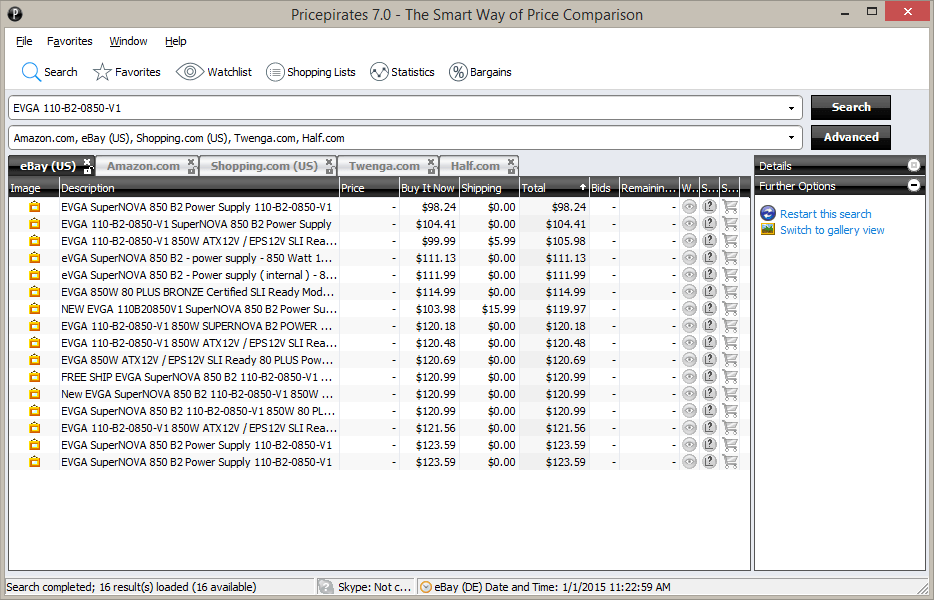Click shopping cart icon for $120.69 item
Viewport: 934px width, 600px height.
point(730,360)
